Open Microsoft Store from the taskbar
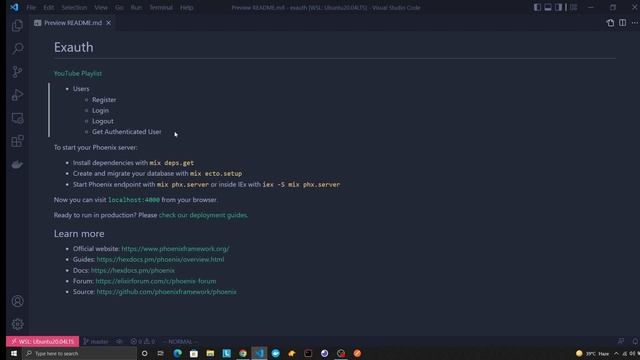 point(194,353)
